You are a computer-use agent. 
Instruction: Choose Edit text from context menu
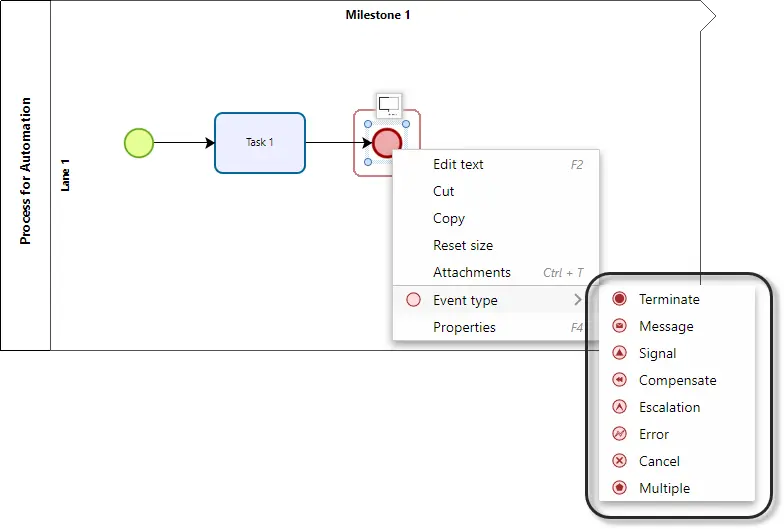pyautogui.click(x=496, y=164)
